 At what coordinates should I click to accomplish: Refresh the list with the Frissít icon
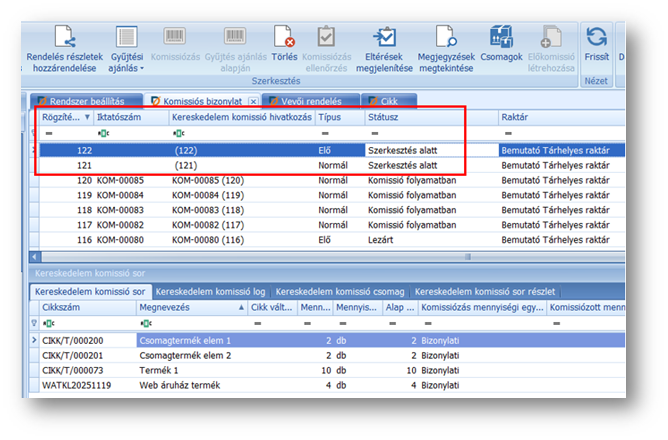(596, 38)
